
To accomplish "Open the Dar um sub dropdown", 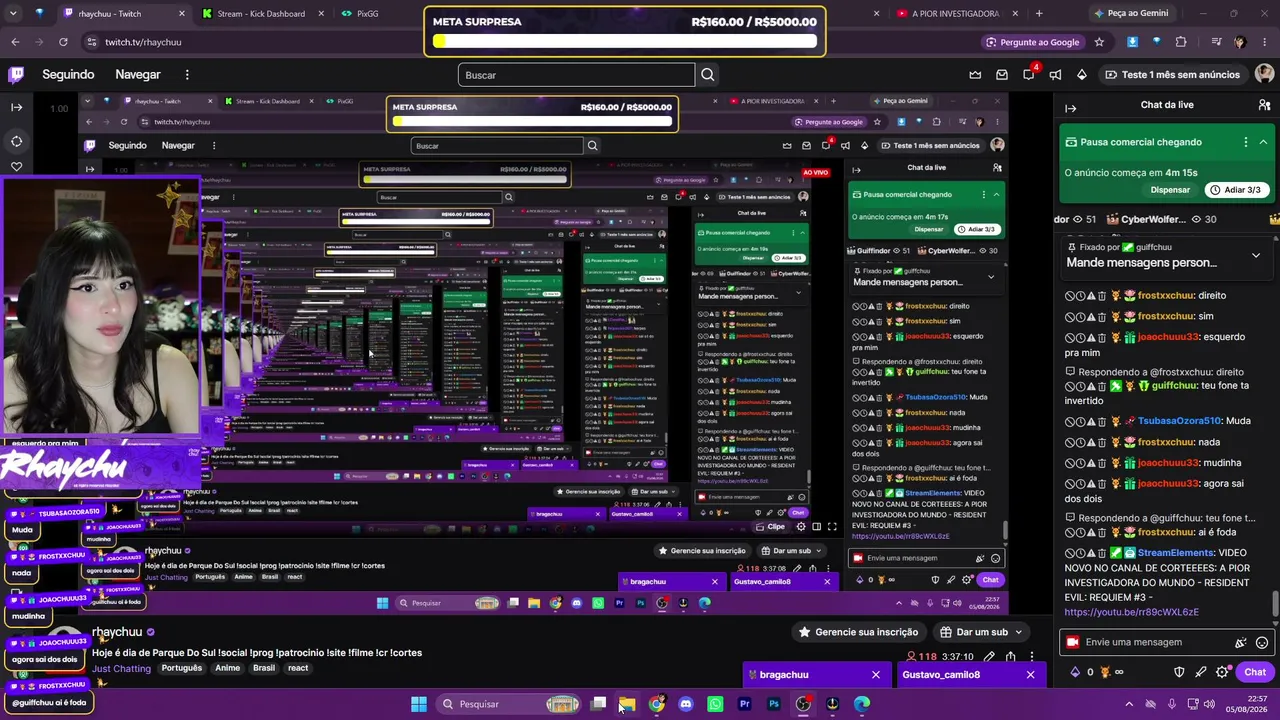I will tap(982, 632).
